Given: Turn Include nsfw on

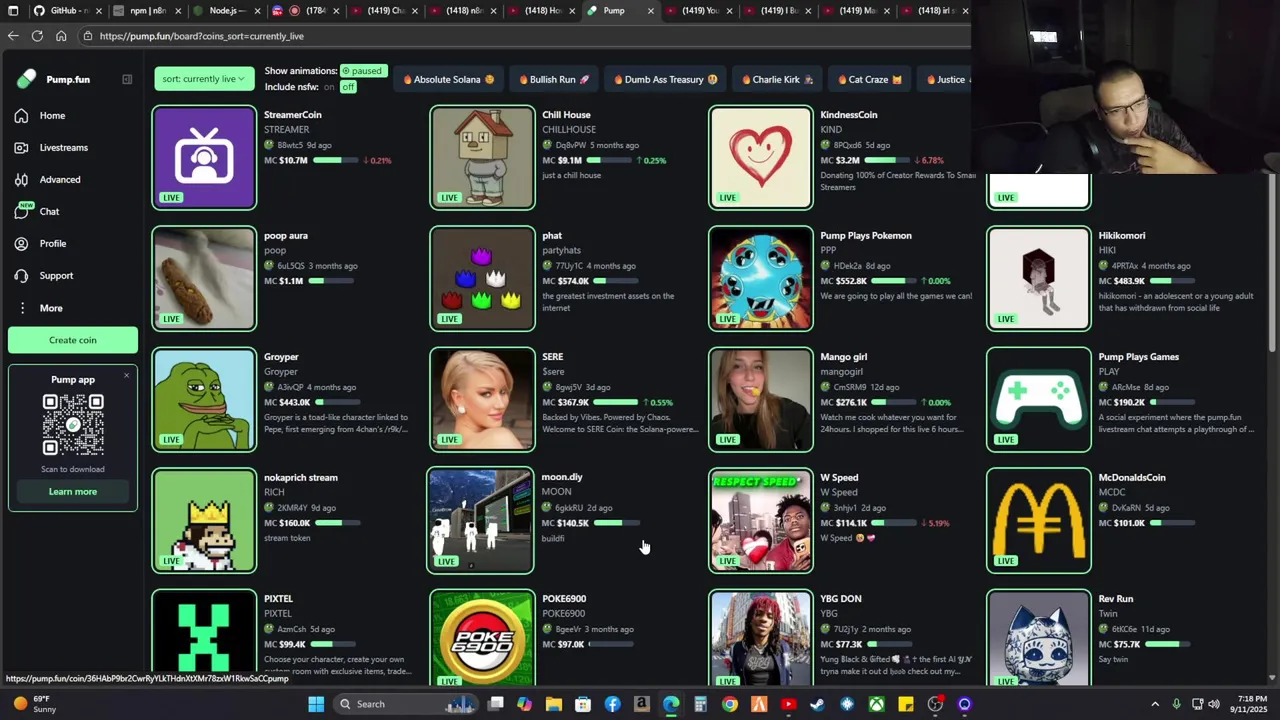Looking at the screenshot, I should (329, 87).
